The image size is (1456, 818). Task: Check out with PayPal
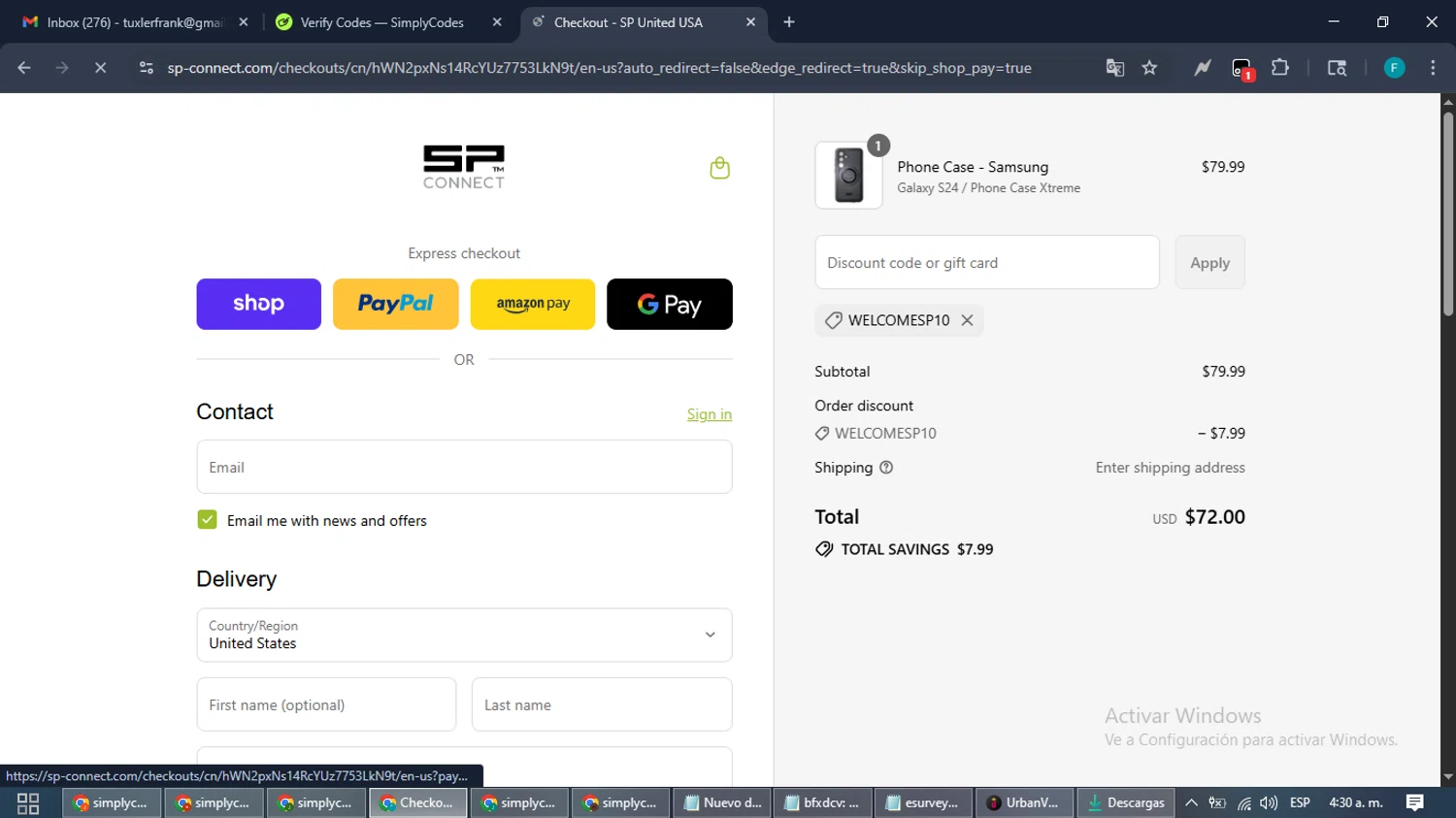pos(395,304)
